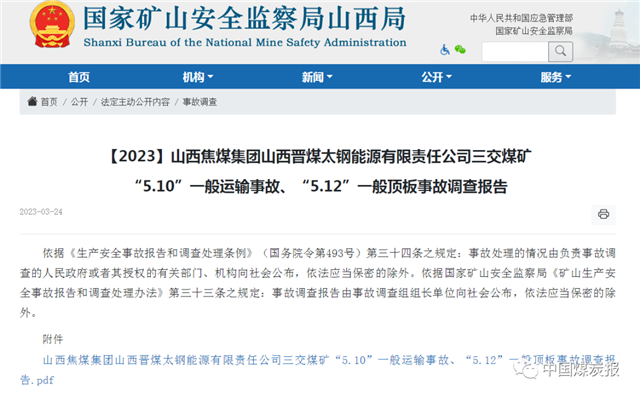Expand the 新闻 navigation dropdown

(317, 77)
